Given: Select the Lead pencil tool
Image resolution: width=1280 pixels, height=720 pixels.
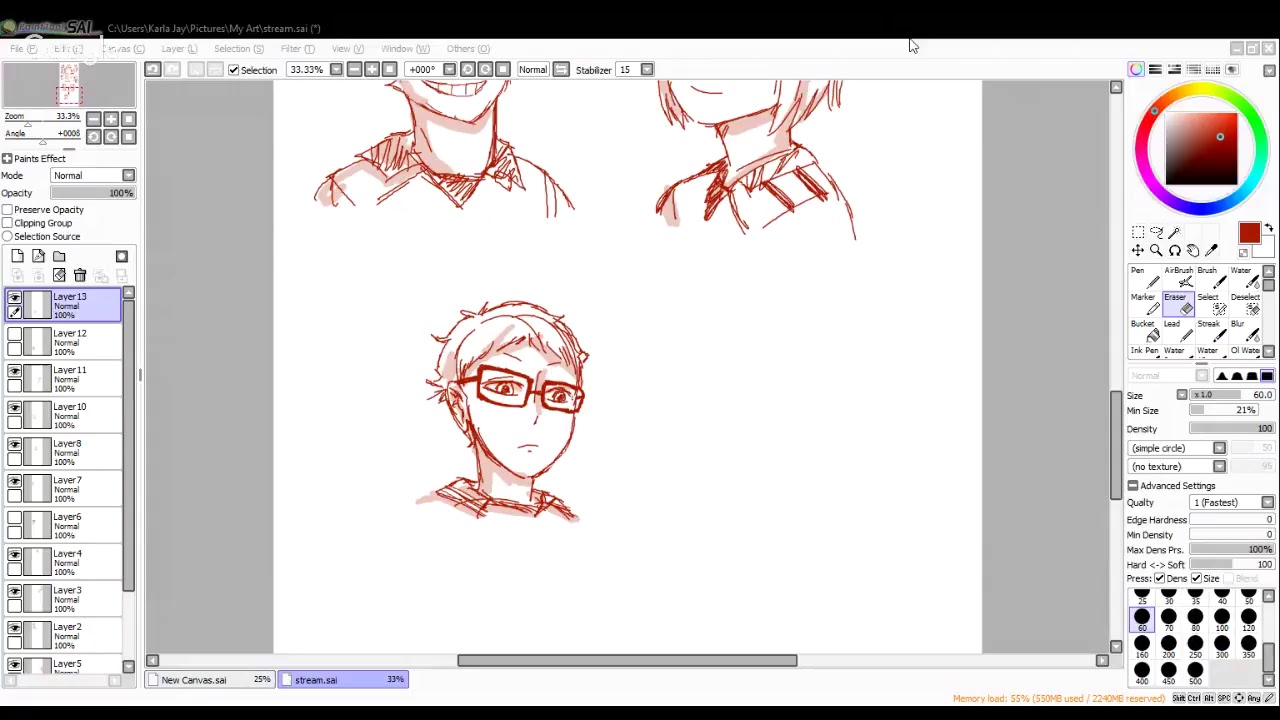Looking at the screenshot, I should 1177,330.
